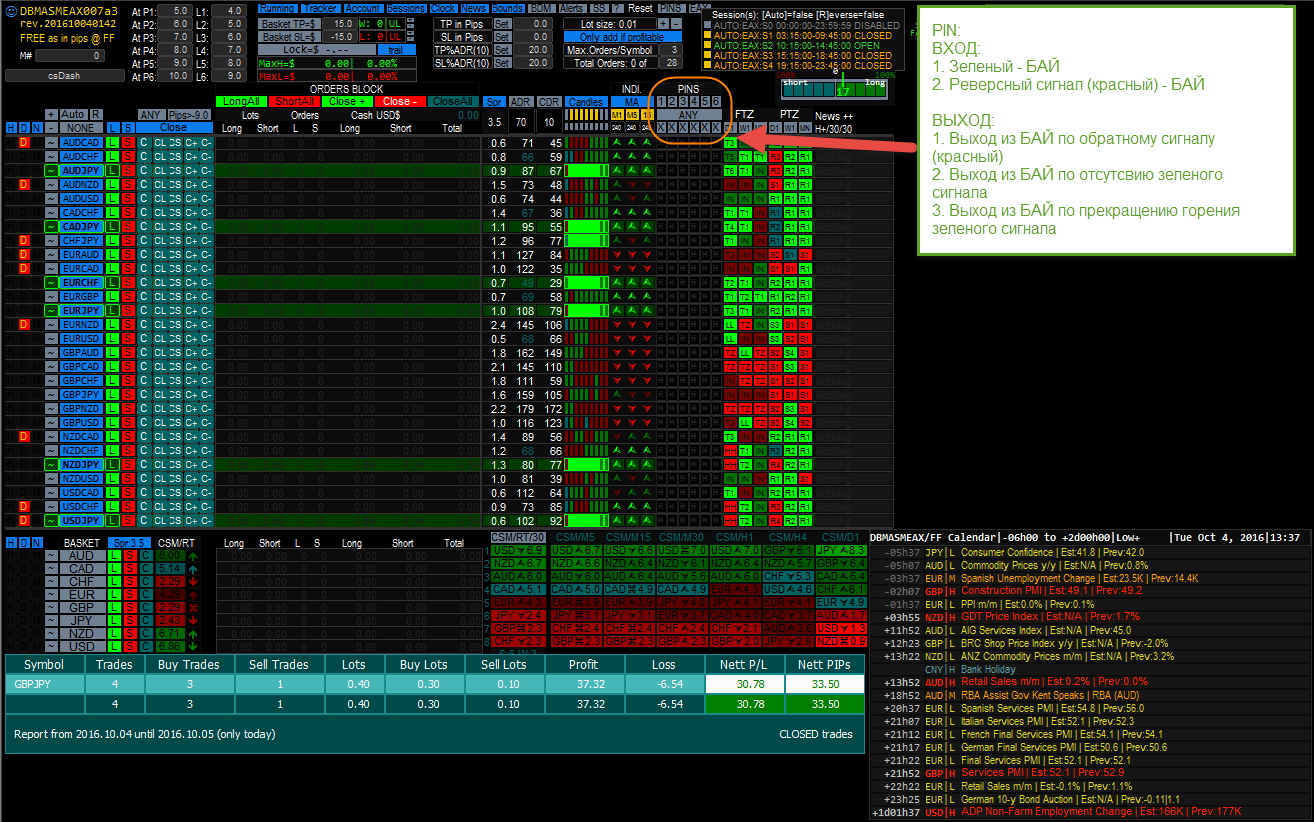Switch to the Sessions tab
The height and width of the screenshot is (822, 1314).
[x=406, y=8]
